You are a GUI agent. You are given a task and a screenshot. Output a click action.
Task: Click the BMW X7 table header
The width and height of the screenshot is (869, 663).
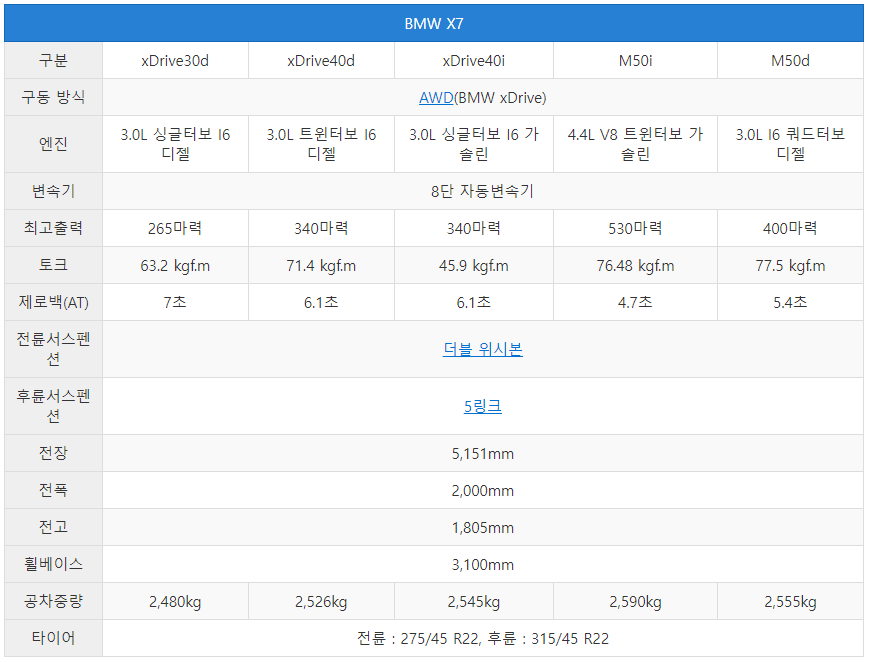tap(434, 23)
